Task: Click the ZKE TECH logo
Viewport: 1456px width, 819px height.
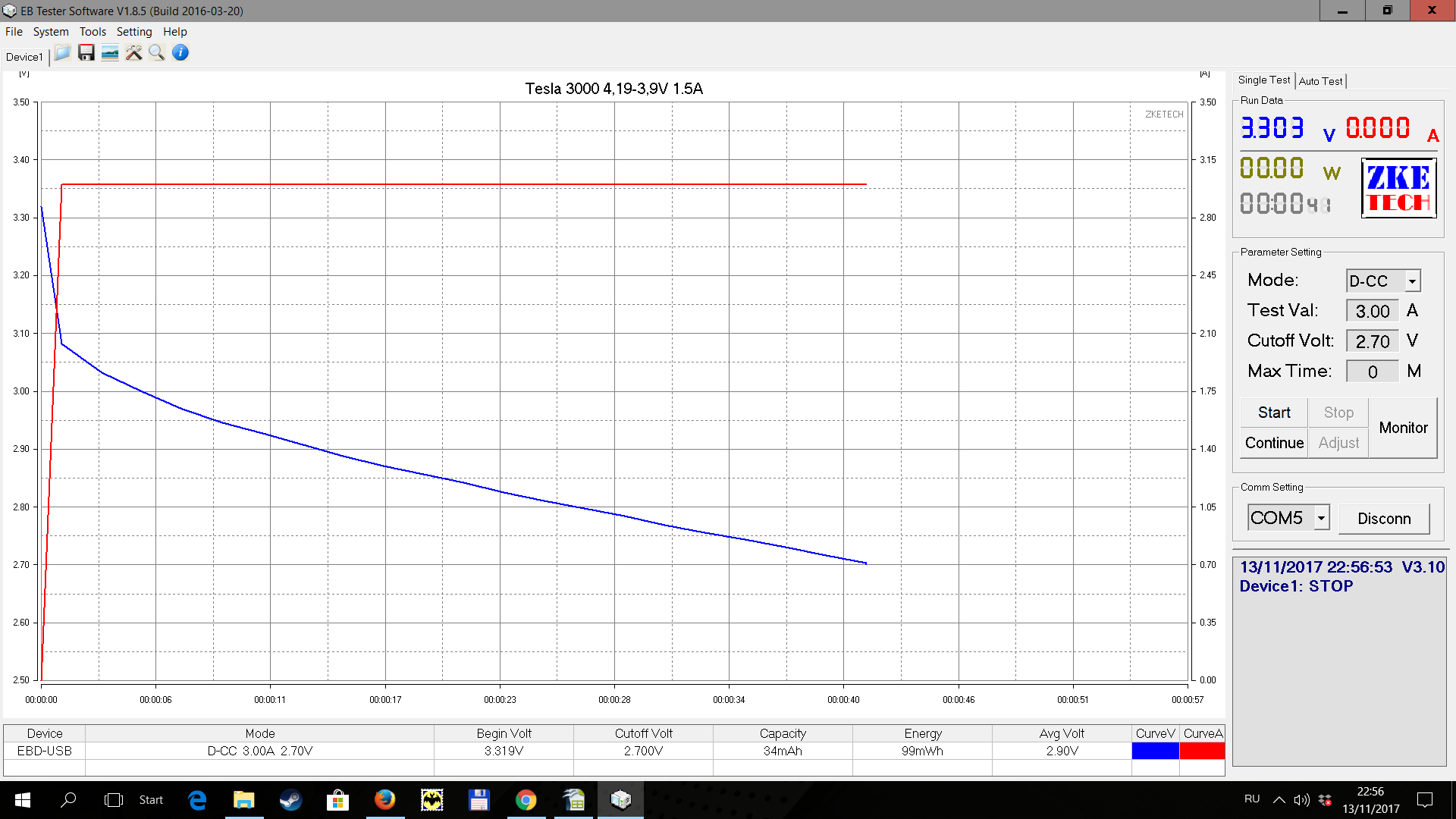Action: coord(1398,188)
